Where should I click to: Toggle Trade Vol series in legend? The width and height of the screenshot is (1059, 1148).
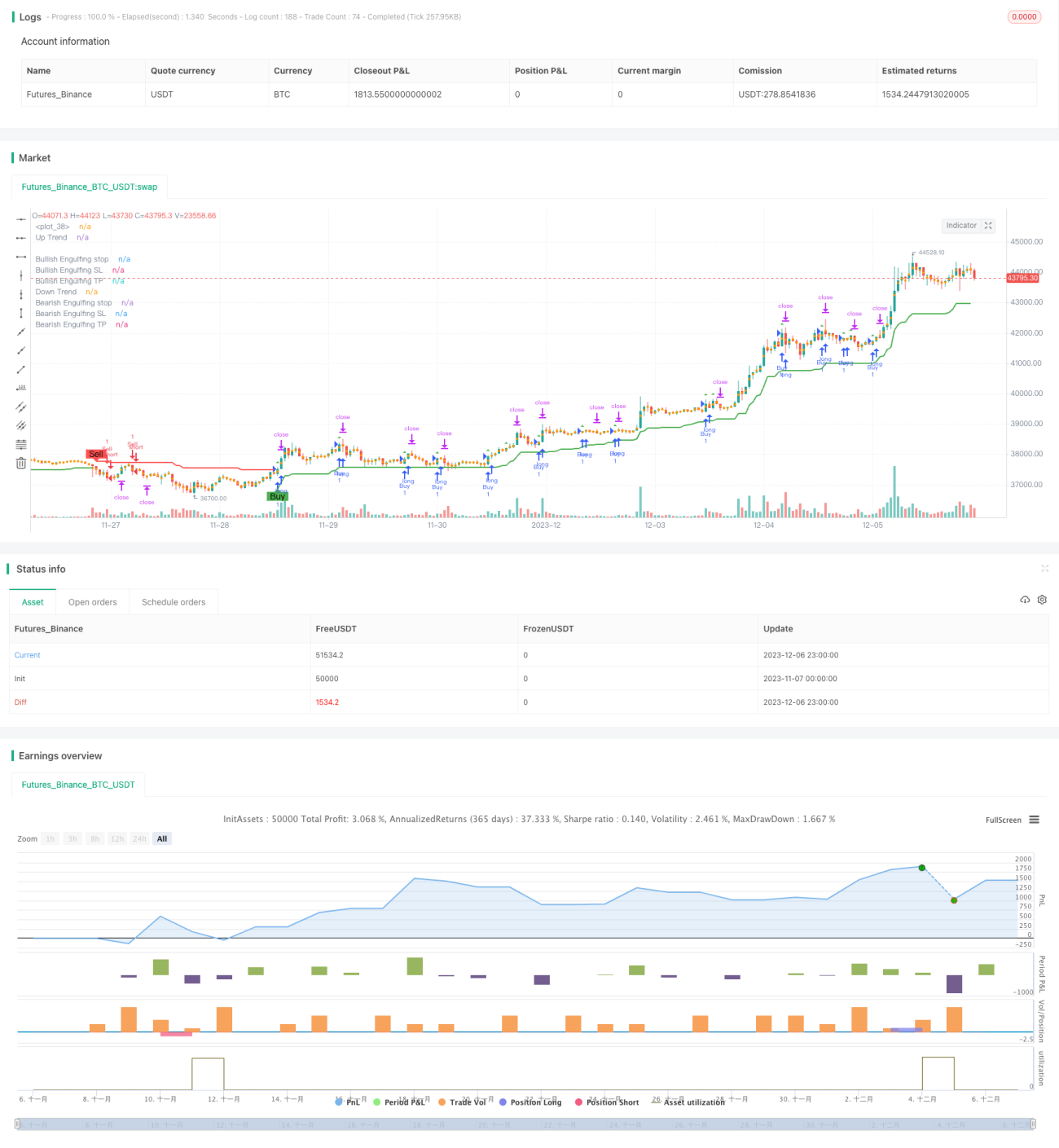(x=462, y=1102)
